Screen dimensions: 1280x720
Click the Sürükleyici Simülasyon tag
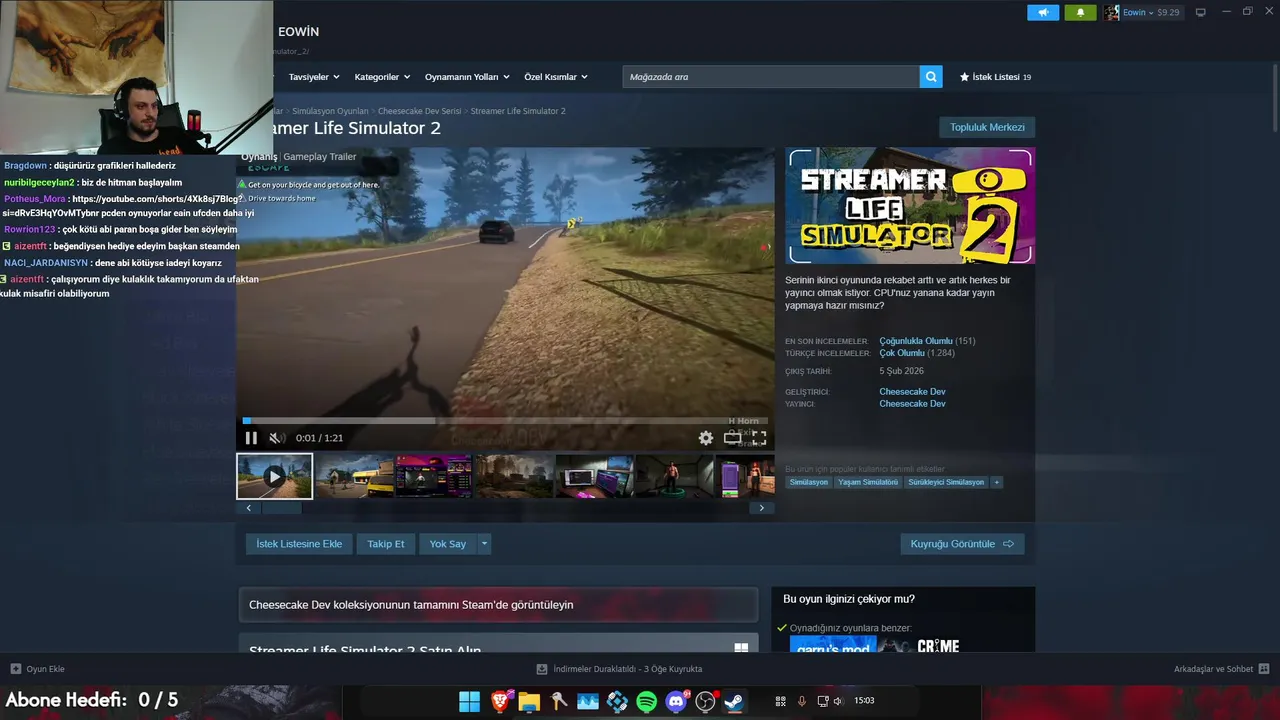click(x=946, y=482)
